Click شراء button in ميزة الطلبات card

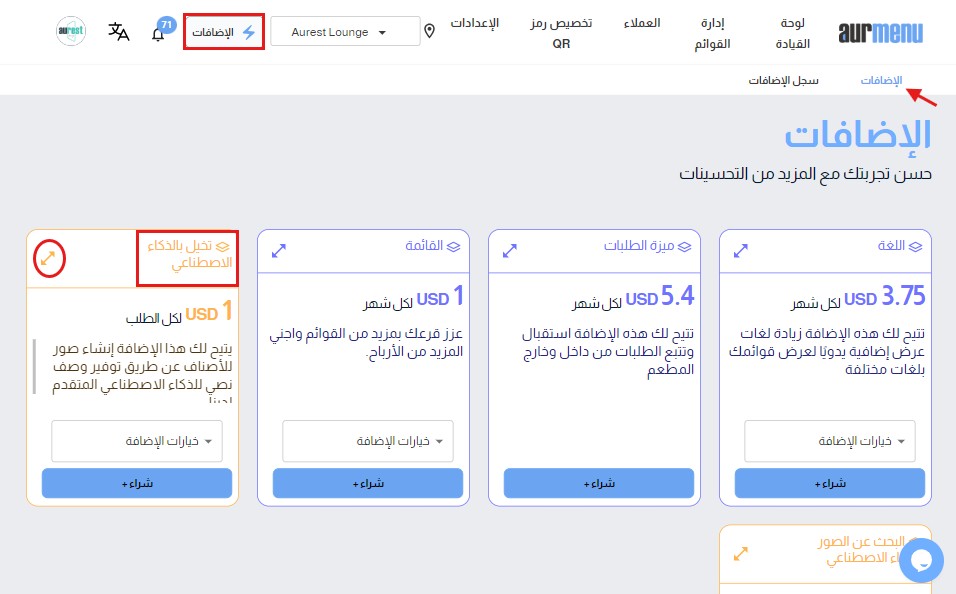(598, 483)
